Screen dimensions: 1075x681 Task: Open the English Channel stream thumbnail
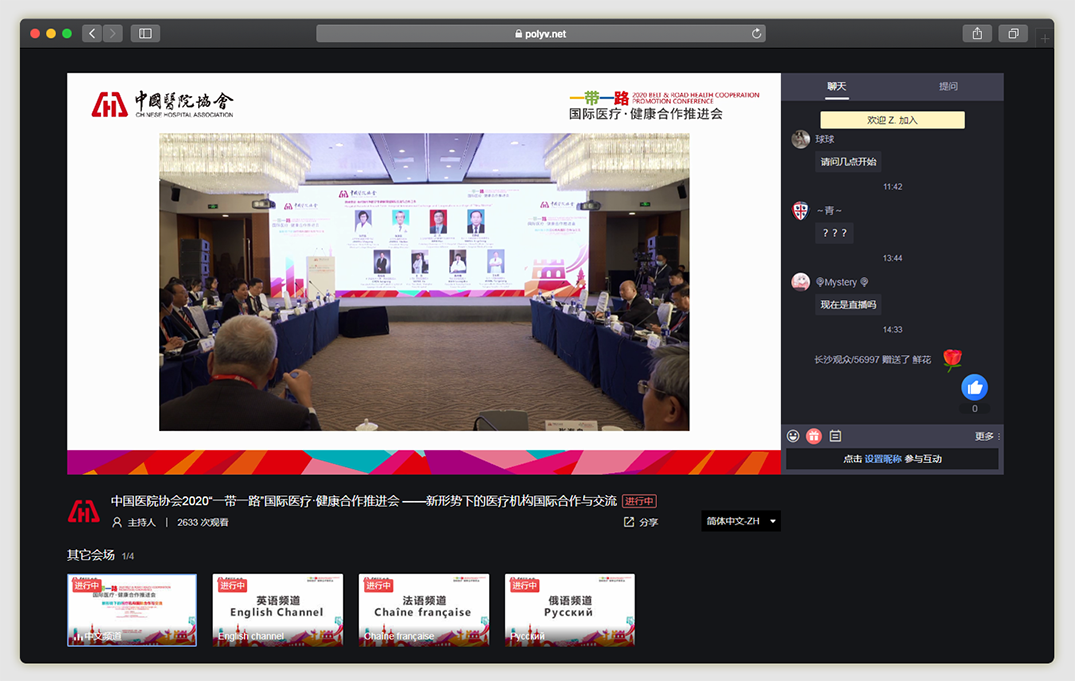pyautogui.click(x=277, y=610)
